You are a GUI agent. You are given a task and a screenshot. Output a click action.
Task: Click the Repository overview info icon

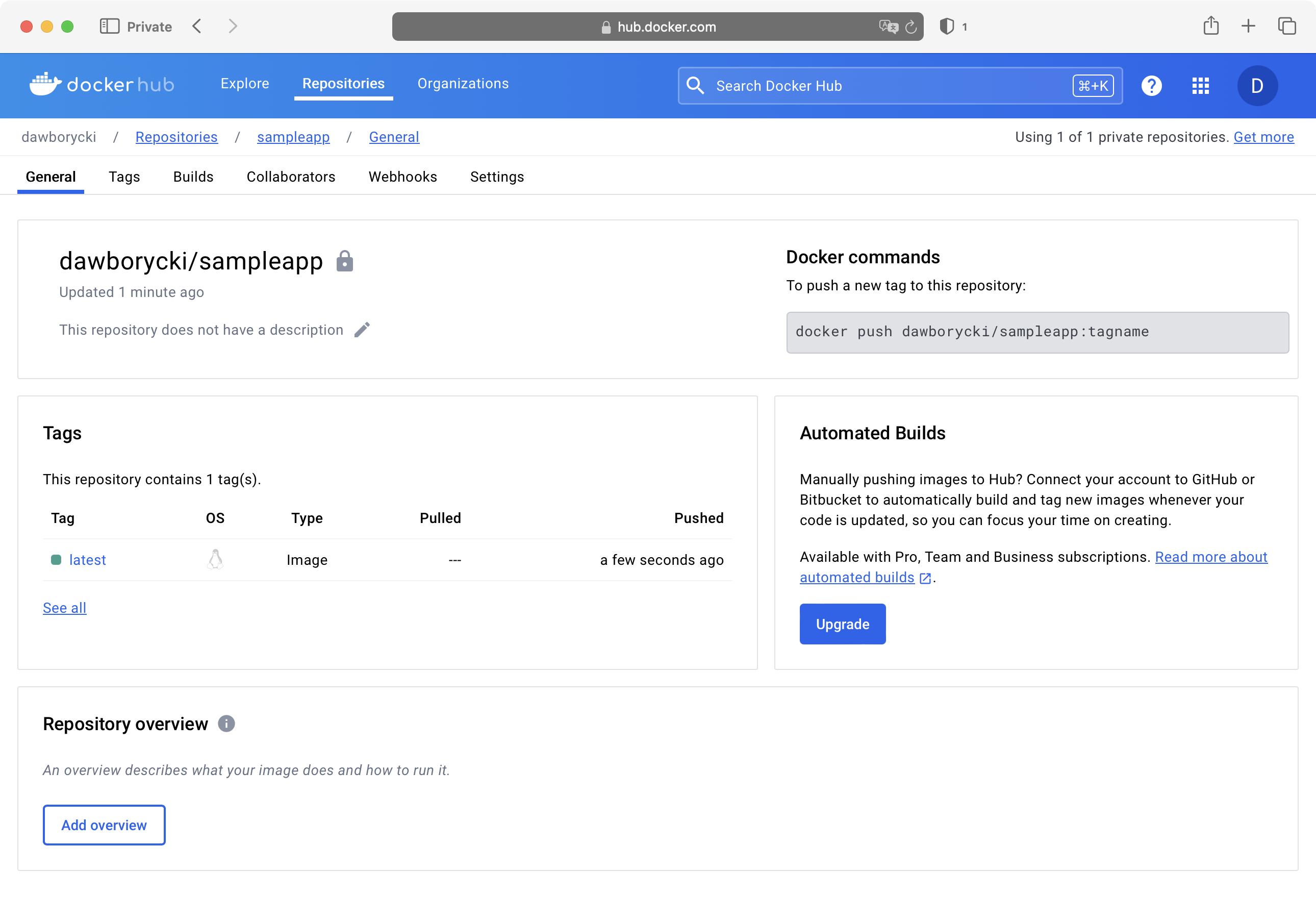226,723
